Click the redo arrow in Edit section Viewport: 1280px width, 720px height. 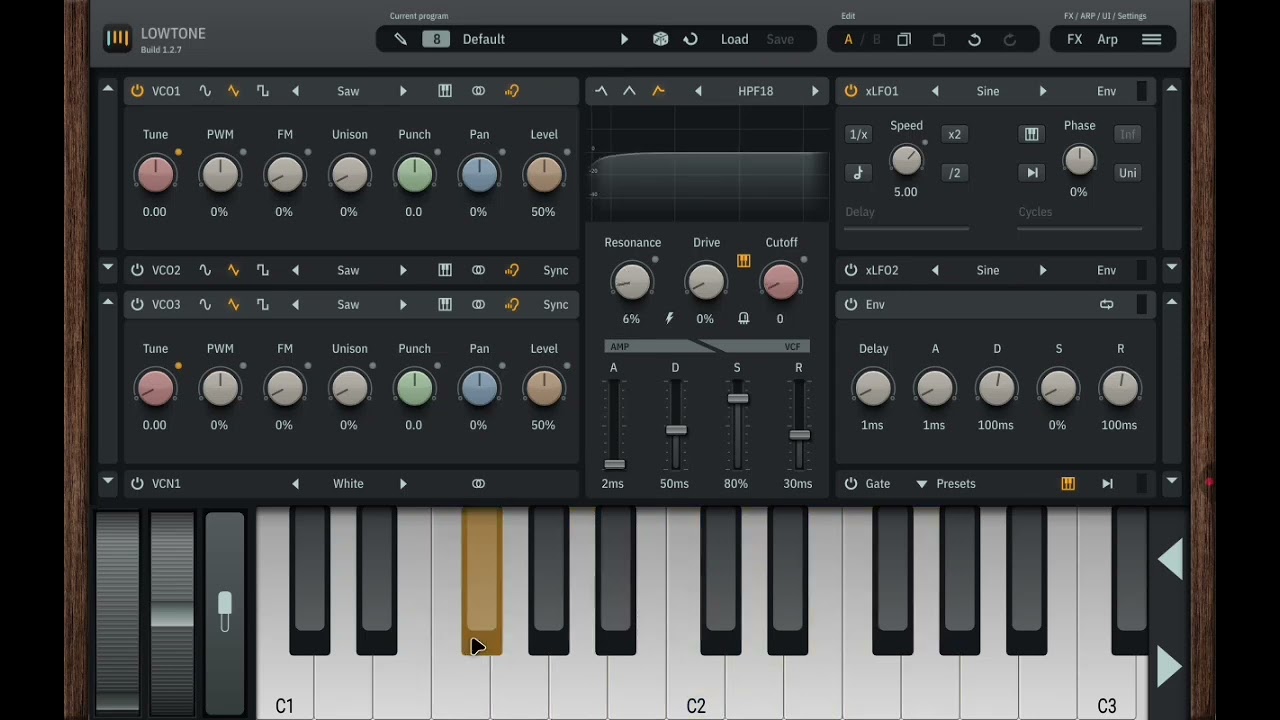1009,39
